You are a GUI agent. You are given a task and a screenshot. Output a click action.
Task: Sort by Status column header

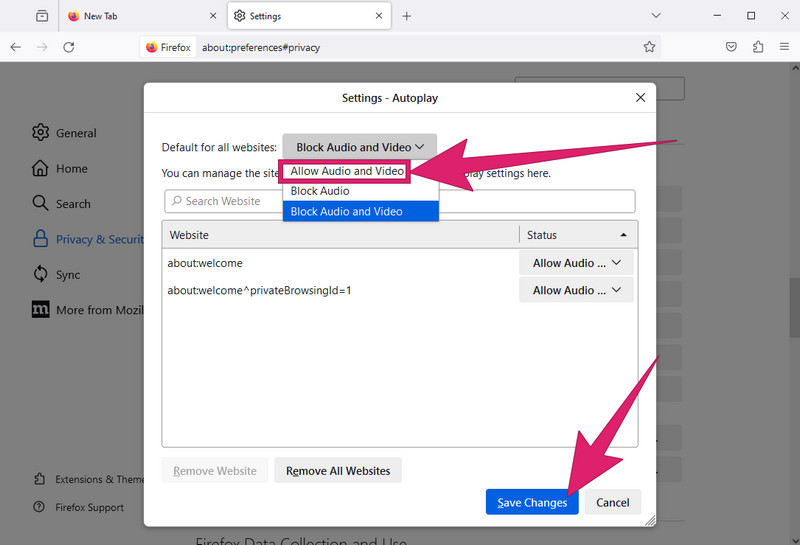click(578, 235)
